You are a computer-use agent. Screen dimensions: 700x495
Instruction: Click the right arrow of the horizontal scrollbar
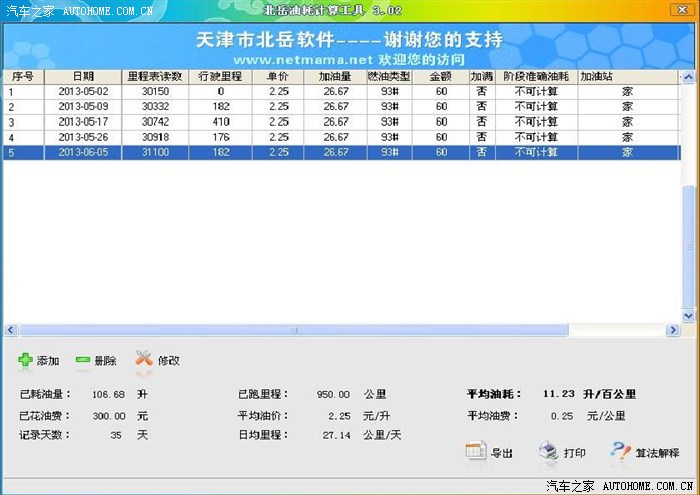(x=674, y=330)
